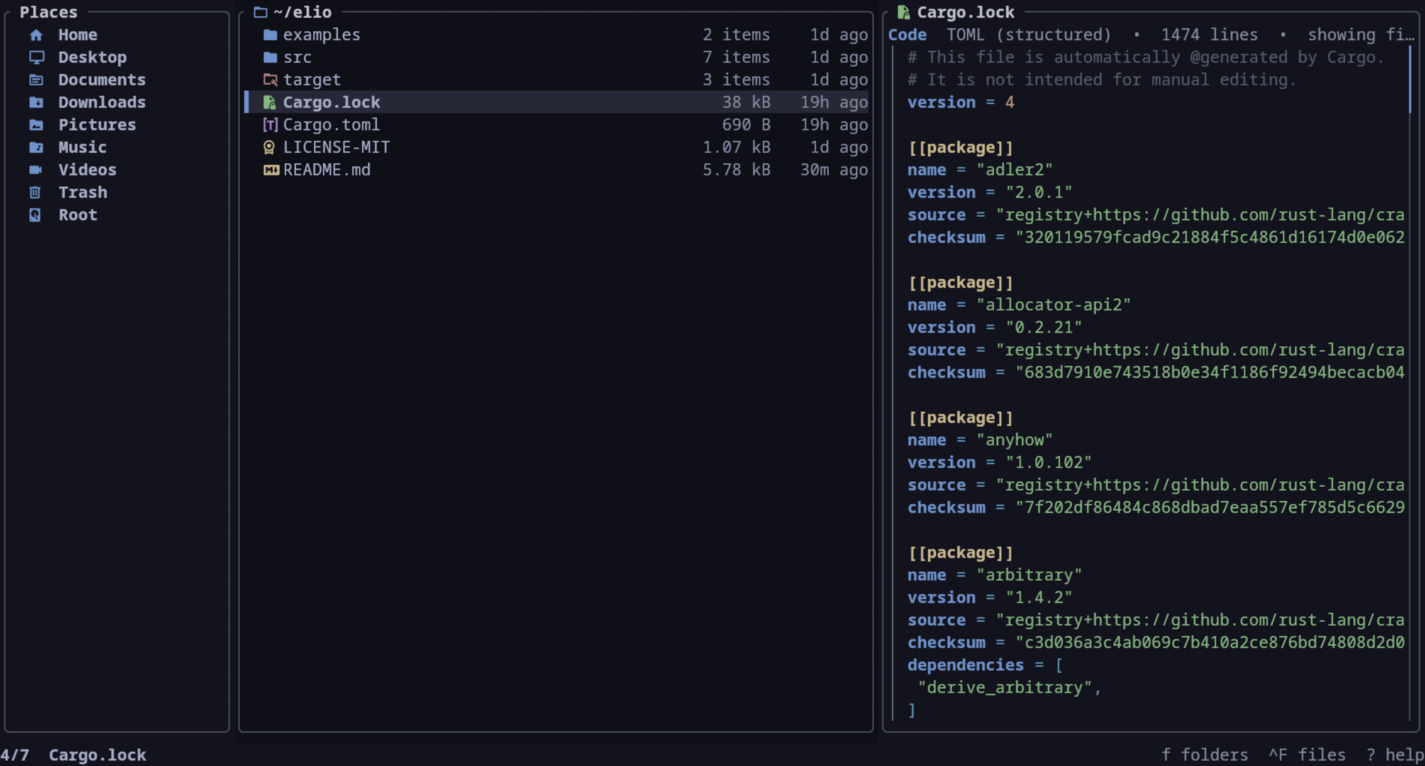
Task: Select the Code badge in the preview header
Action: point(906,34)
